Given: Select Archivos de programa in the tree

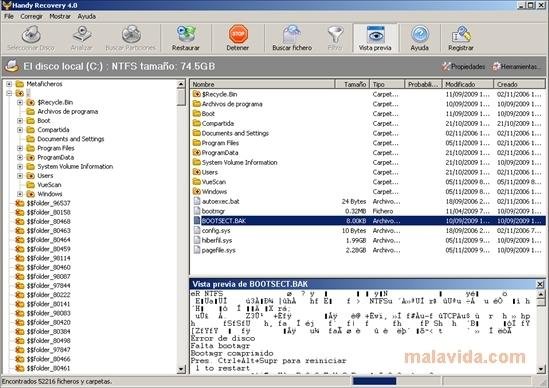Looking at the screenshot, I should click(x=68, y=111).
